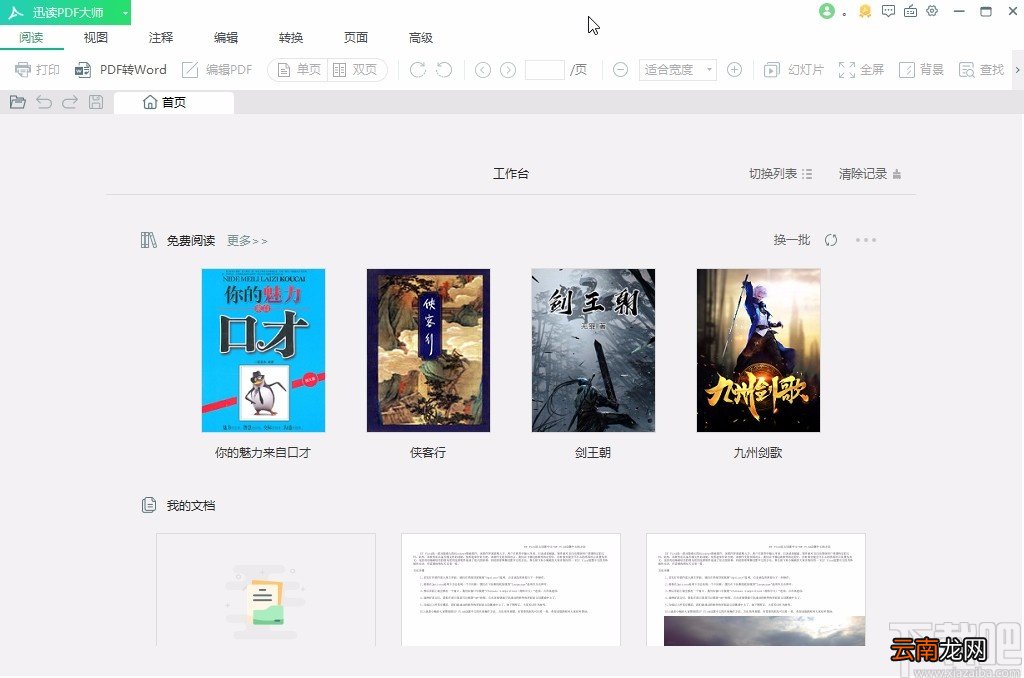Screen dimensions: 1024x678
Task: Click the open file folder icon
Action: [x=18, y=102]
